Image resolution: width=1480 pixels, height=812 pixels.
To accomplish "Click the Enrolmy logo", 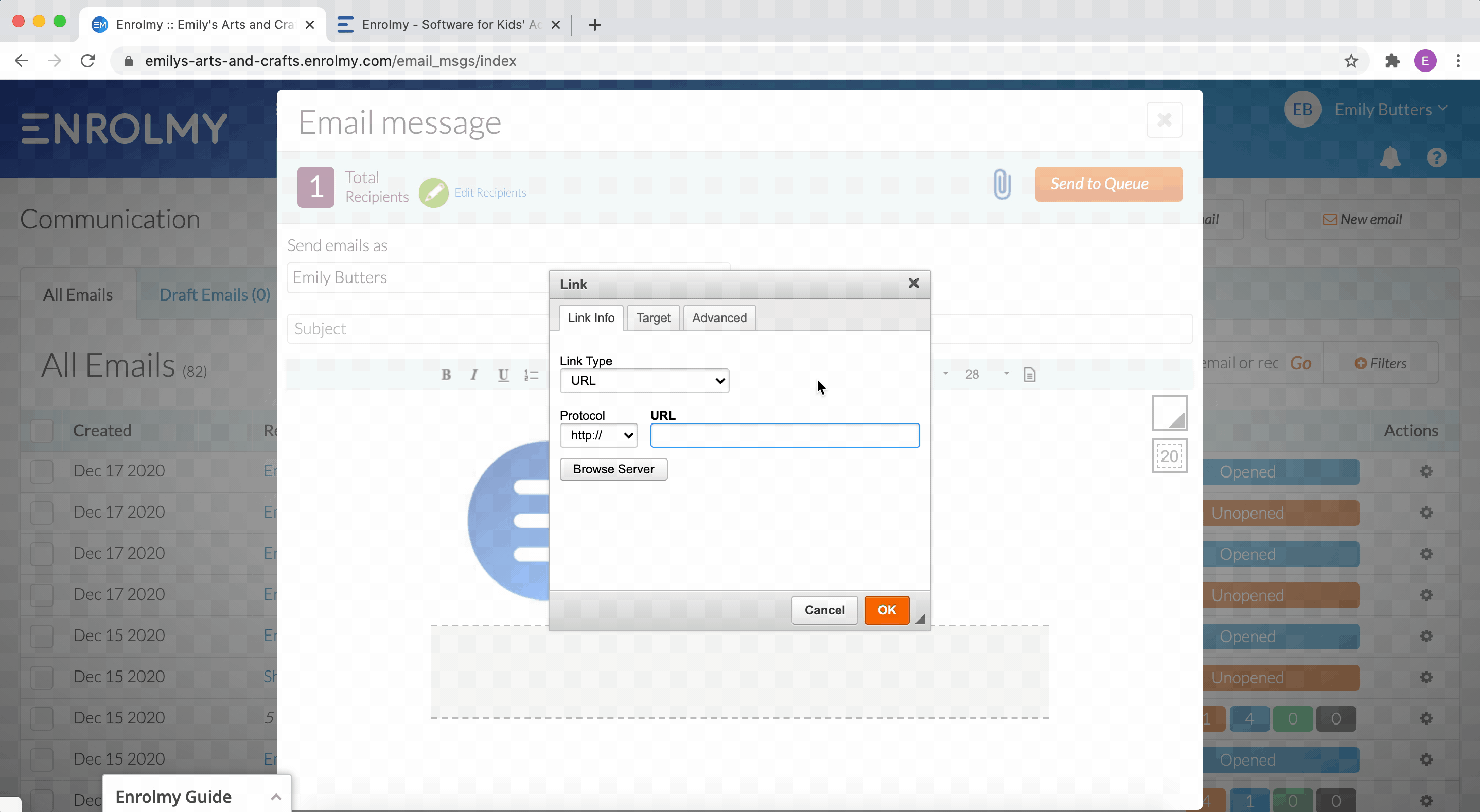I will (x=125, y=128).
